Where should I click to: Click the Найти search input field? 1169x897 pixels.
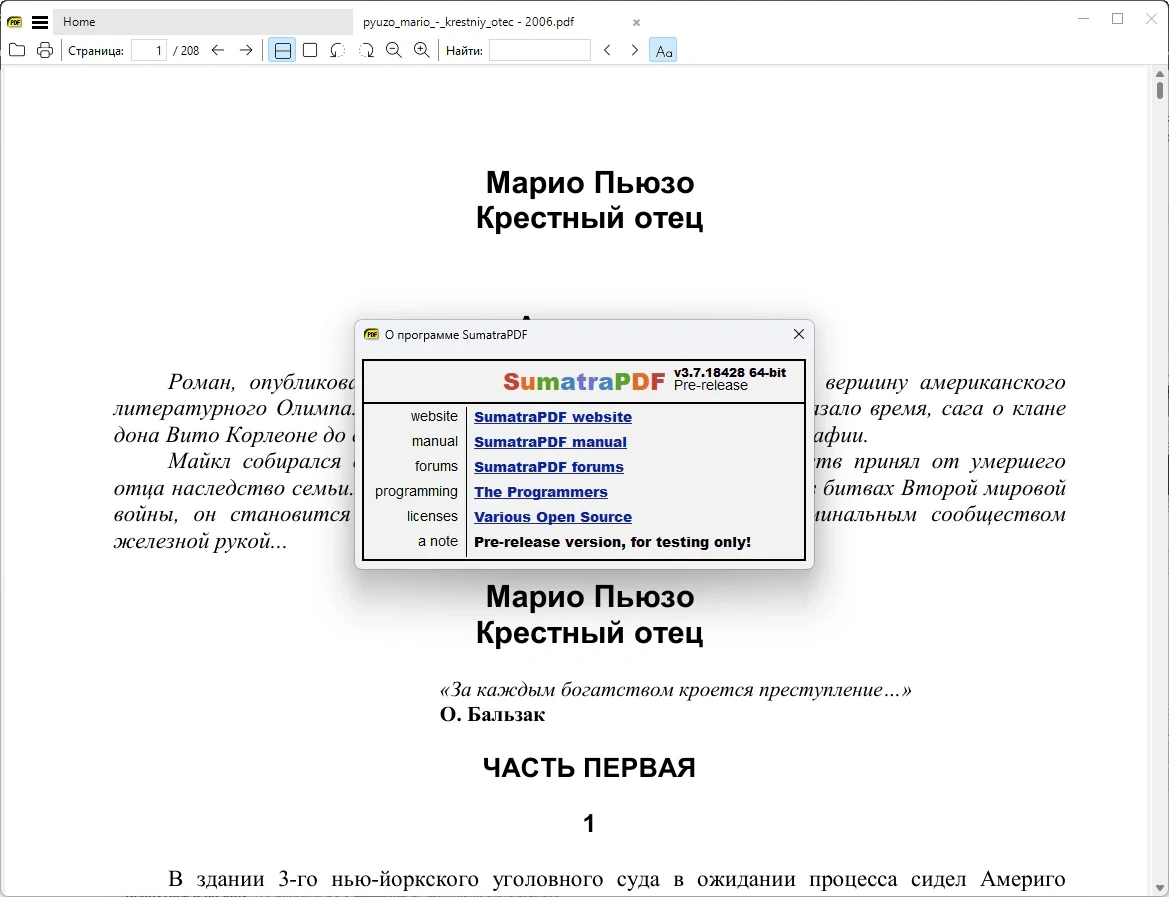(x=540, y=51)
